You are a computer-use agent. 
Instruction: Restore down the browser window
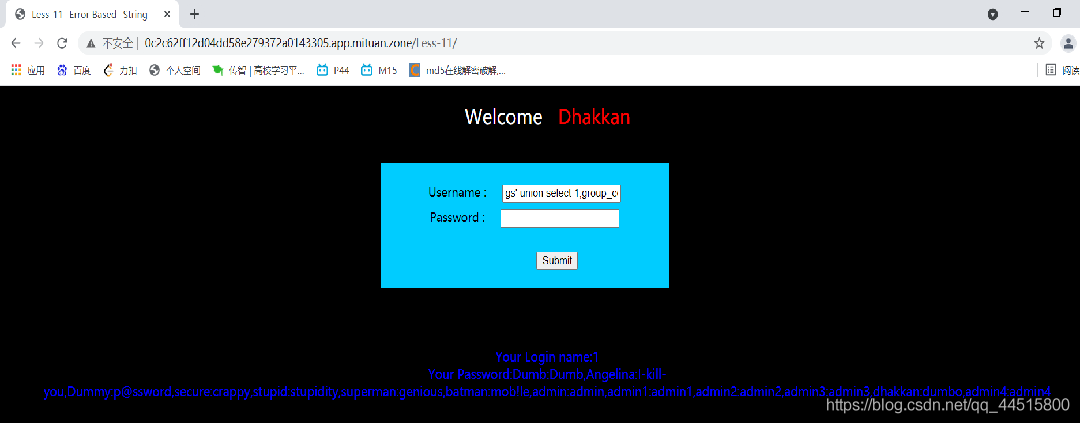pyautogui.click(x=1057, y=12)
